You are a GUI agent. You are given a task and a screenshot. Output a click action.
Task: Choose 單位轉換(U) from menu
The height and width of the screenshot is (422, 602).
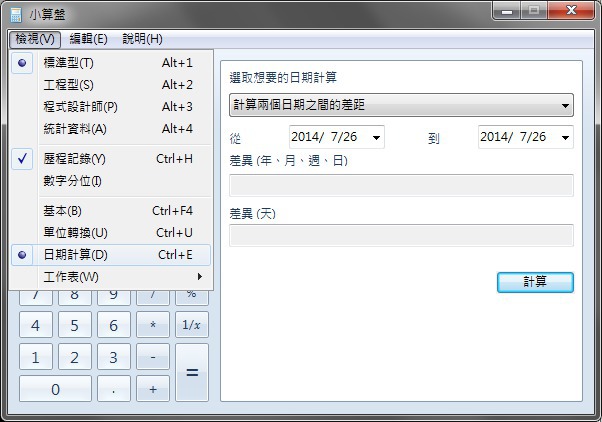tap(111, 233)
